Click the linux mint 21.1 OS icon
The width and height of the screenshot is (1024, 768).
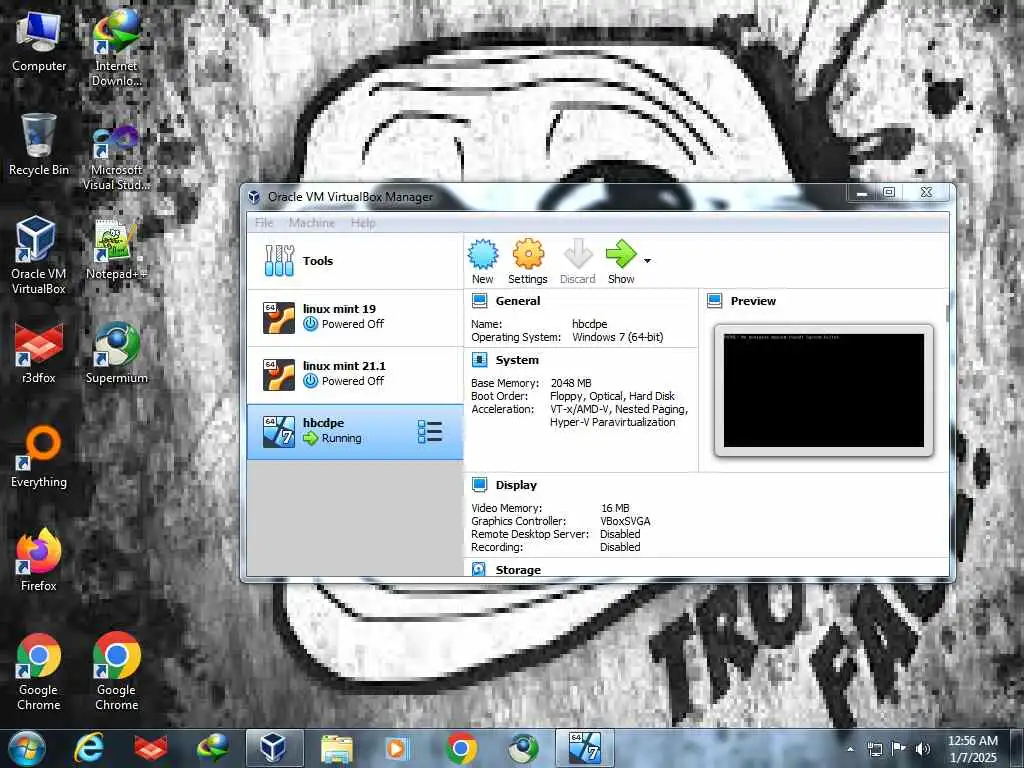279,375
